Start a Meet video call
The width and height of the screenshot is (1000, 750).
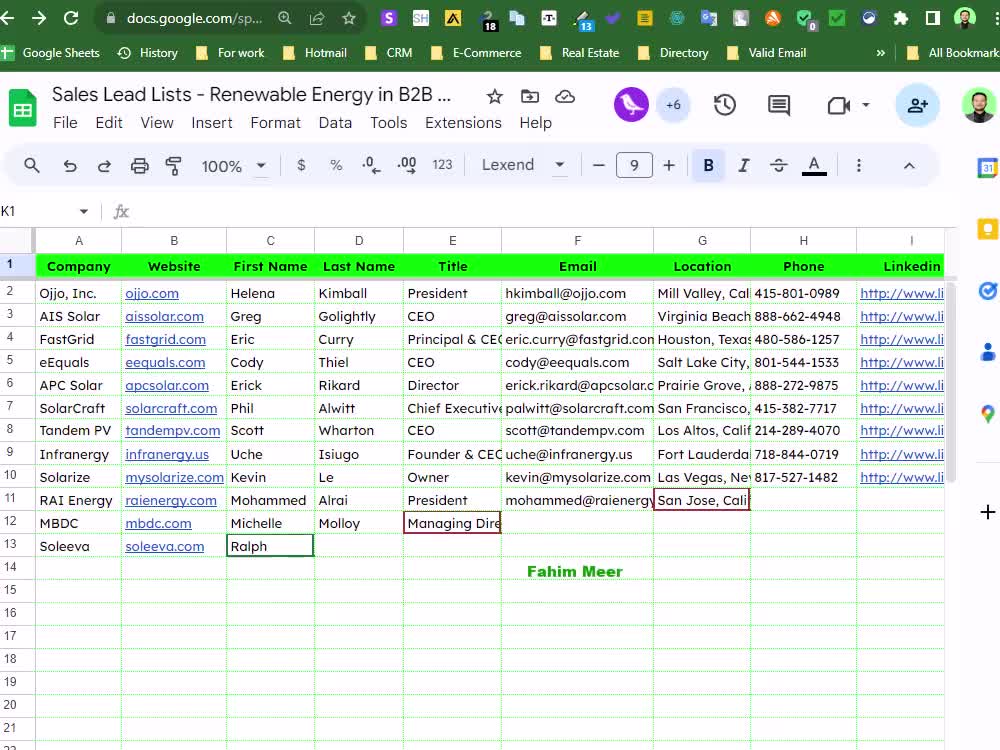pyautogui.click(x=838, y=105)
